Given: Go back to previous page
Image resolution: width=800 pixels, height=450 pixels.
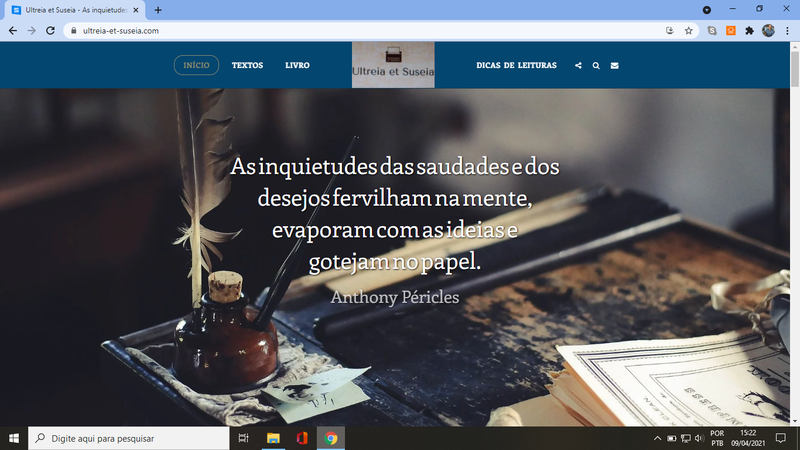Looking at the screenshot, I should pyautogui.click(x=12, y=31).
